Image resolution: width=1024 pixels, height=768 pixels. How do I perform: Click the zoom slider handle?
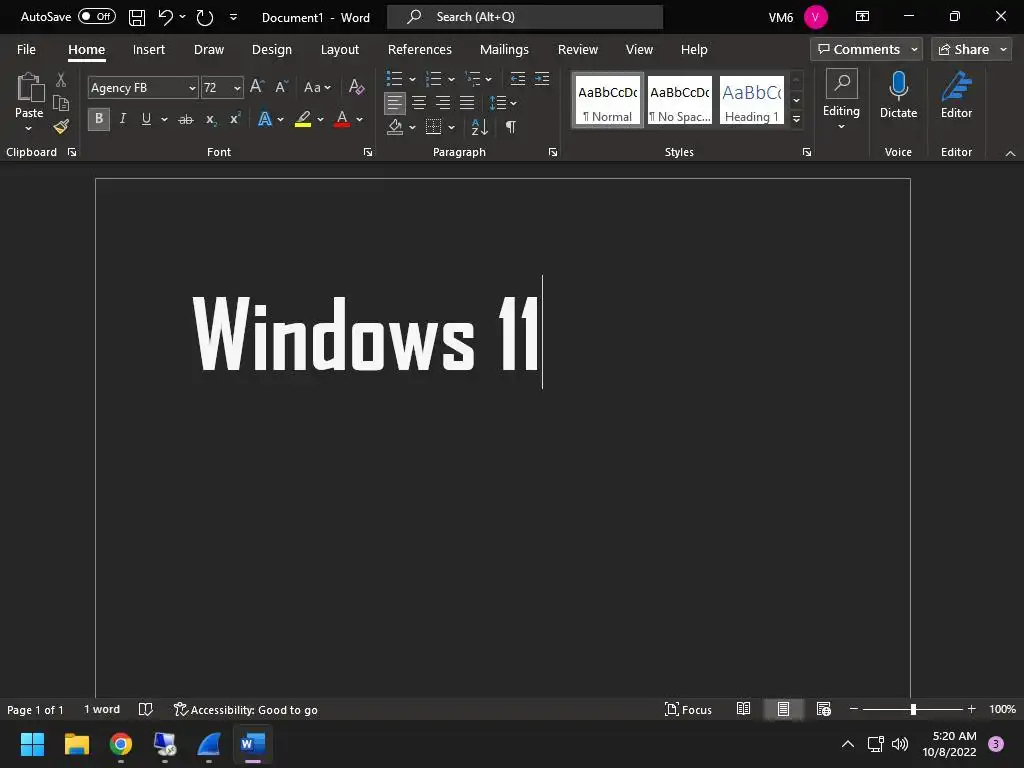point(913,709)
